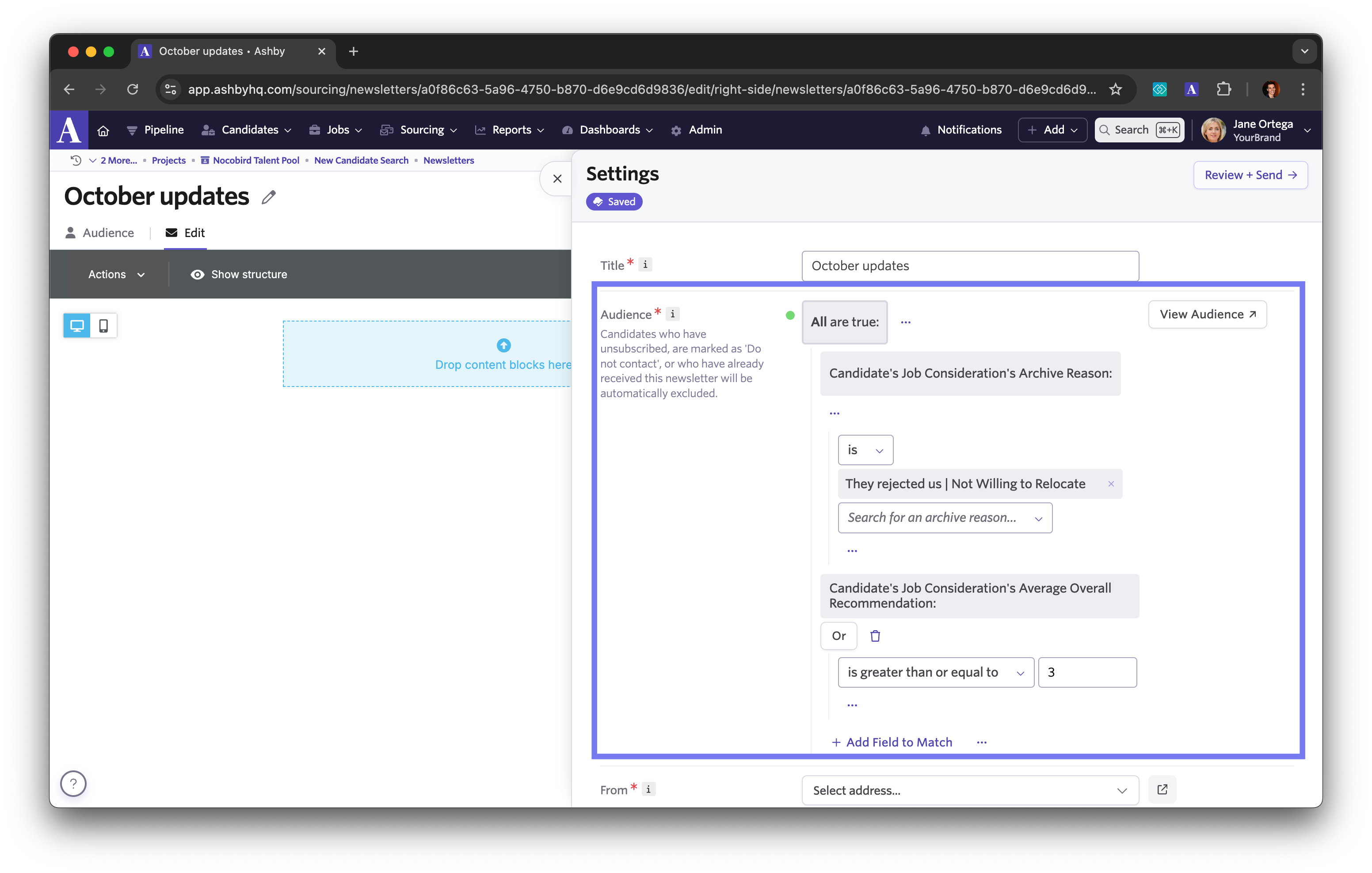The width and height of the screenshot is (1372, 873).
Task: Open options dots next to Add Field to Match
Action: 981,742
